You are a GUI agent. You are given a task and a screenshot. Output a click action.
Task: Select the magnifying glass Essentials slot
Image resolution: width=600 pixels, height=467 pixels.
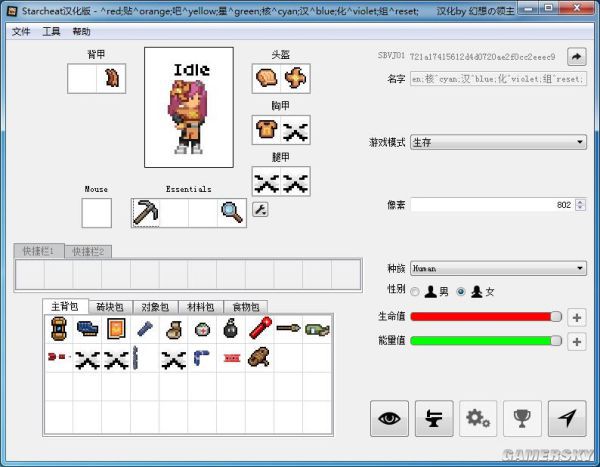(x=232, y=213)
